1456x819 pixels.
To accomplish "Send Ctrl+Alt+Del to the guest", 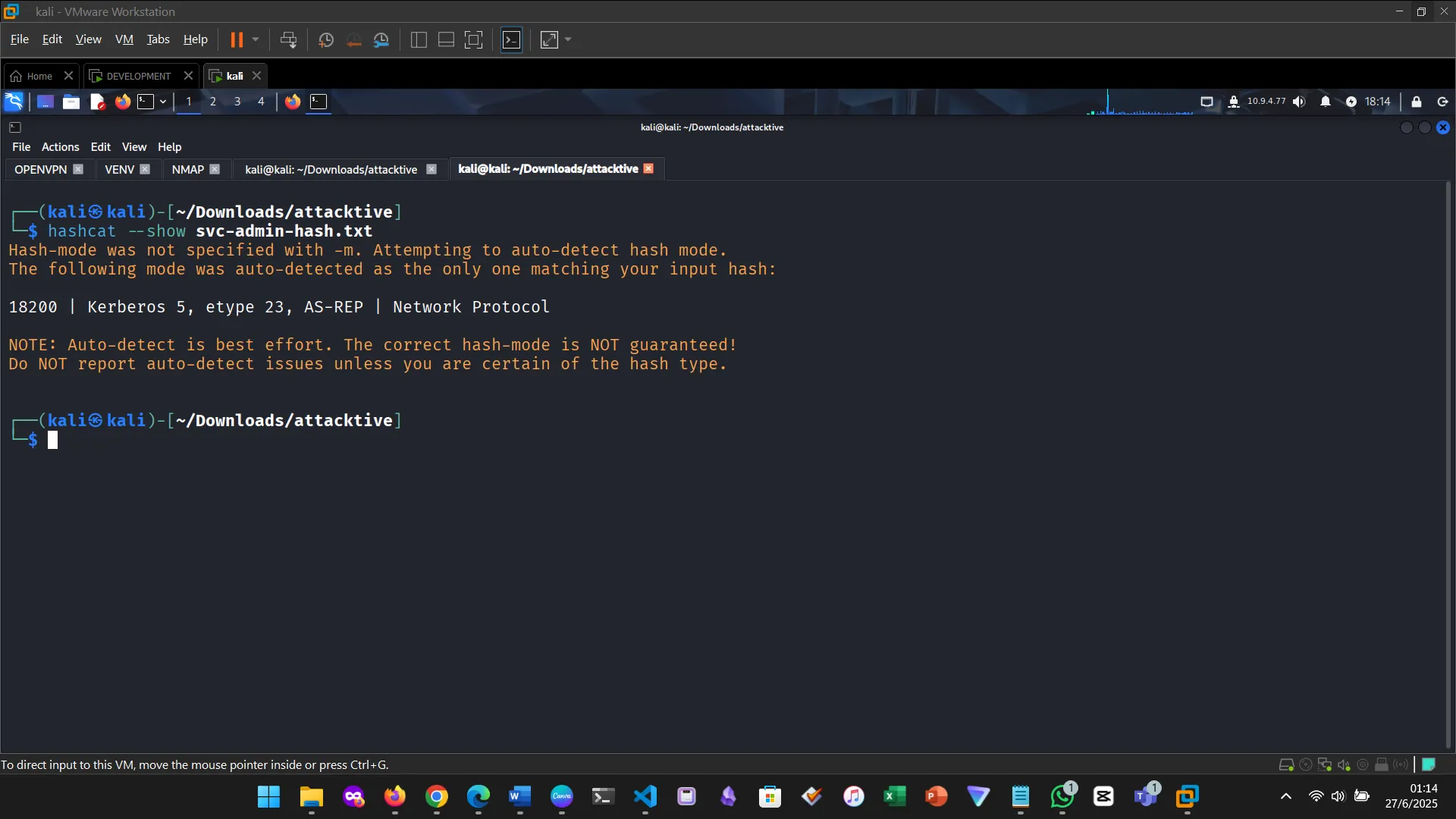I will (x=289, y=39).
